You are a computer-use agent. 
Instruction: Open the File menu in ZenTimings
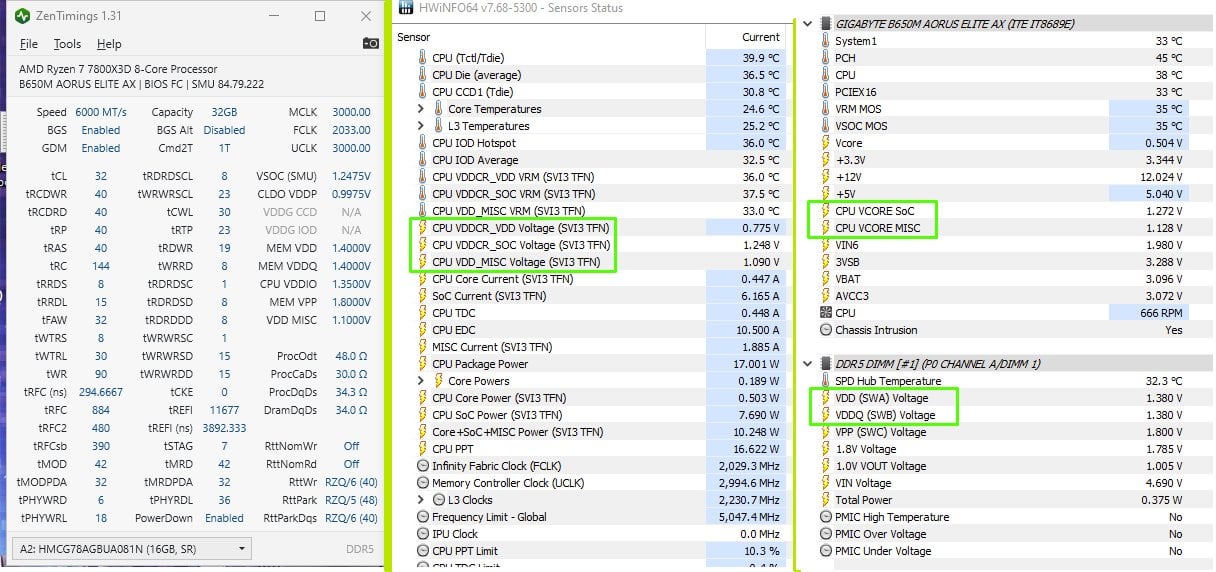(x=29, y=44)
